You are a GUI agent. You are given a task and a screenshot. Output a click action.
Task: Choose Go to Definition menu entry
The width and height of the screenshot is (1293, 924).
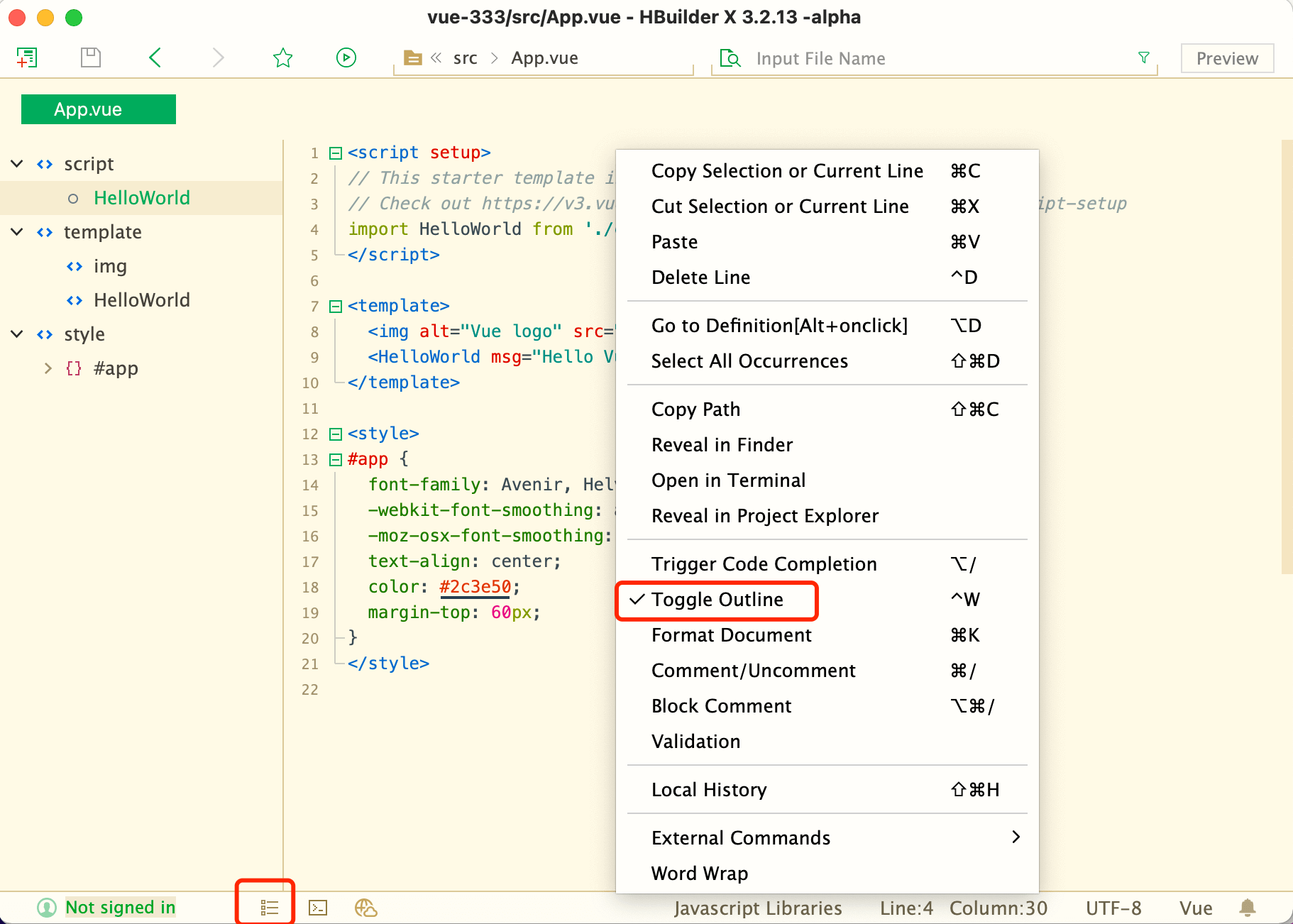(827, 326)
